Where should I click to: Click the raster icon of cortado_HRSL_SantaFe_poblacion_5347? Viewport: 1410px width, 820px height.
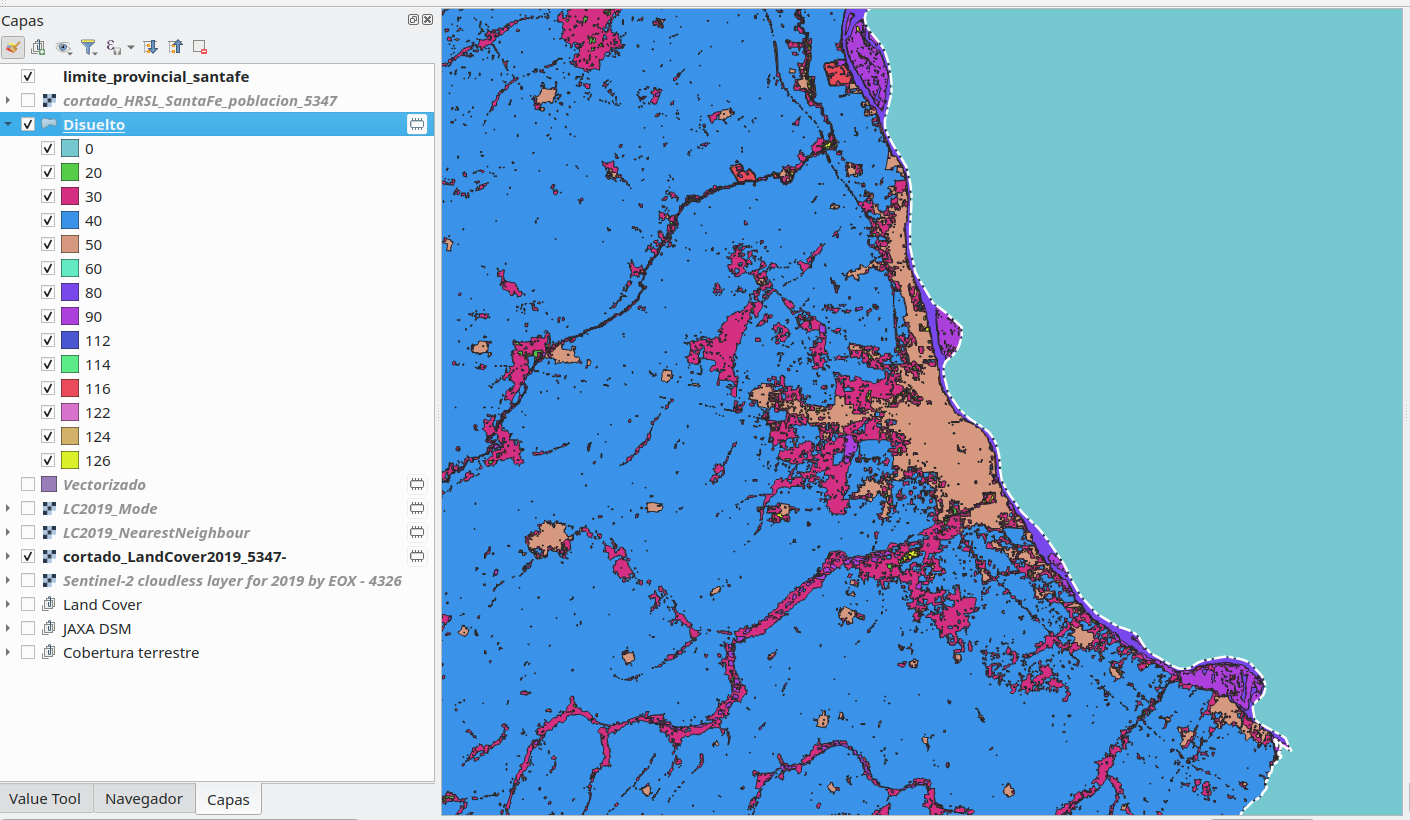(x=49, y=101)
